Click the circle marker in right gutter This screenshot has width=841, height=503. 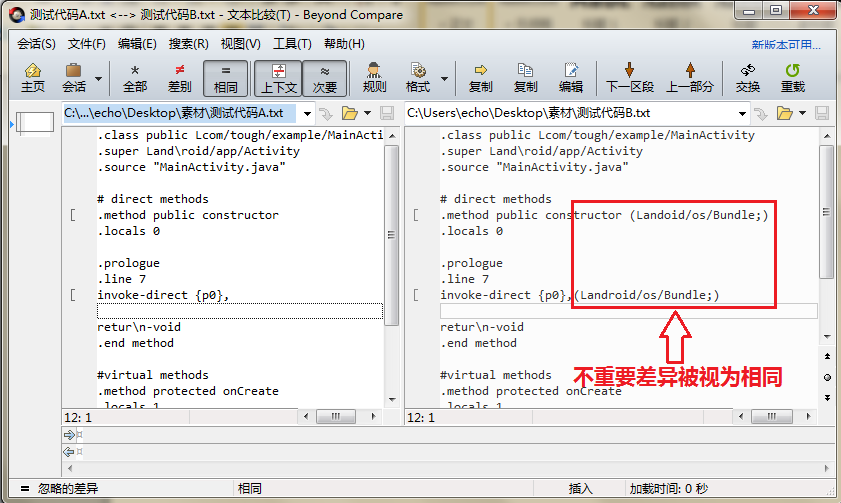pos(827,378)
